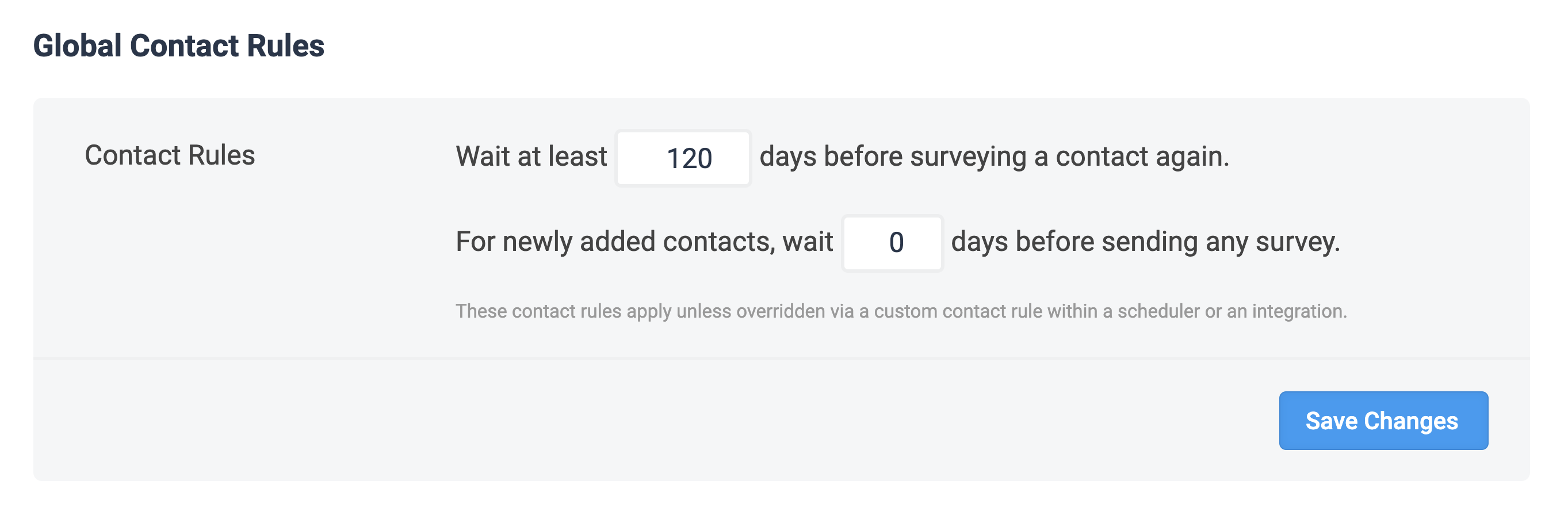Click "days before sending any survey" text
1568x511 pixels.
(1145, 242)
